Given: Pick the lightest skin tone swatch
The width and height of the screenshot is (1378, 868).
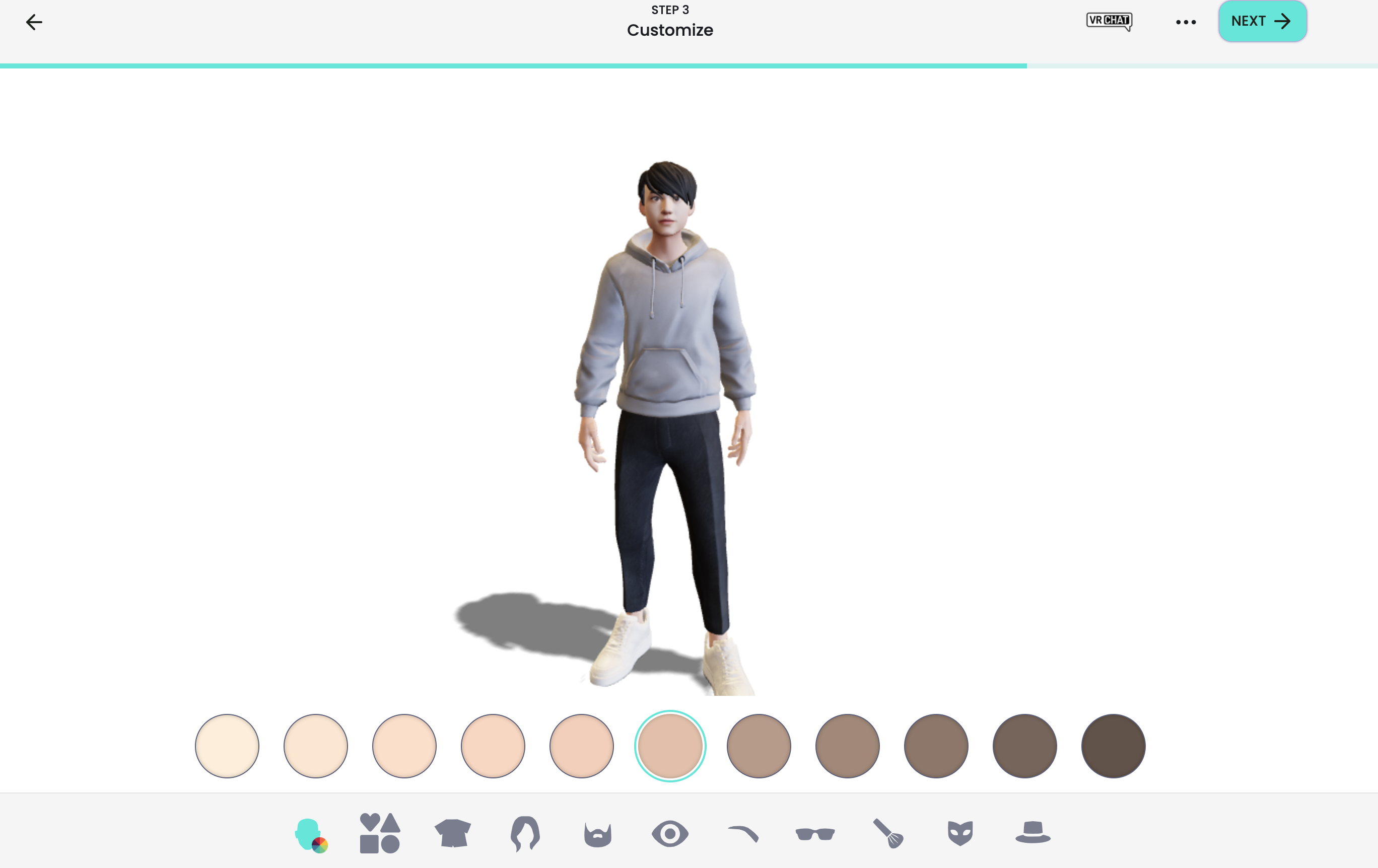Looking at the screenshot, I should point(227,746).
